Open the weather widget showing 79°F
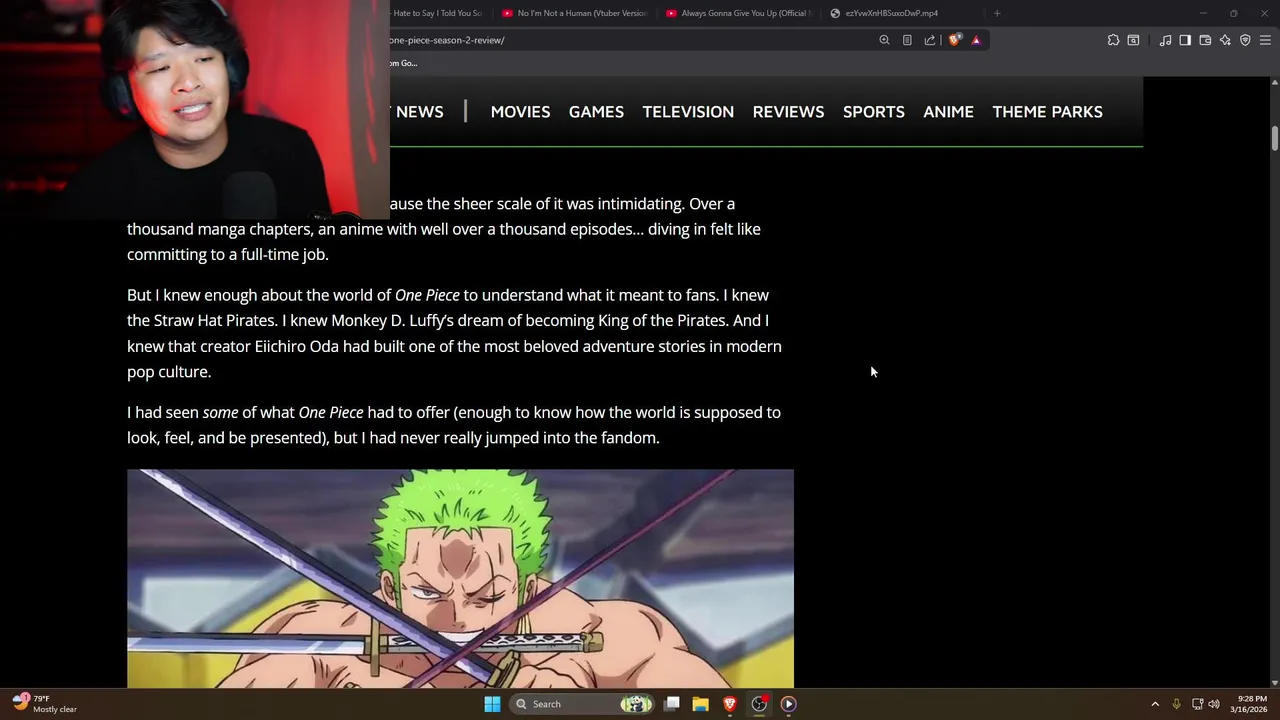Image resolution: width=1280 pixels, height=720 pixels. 45,704
